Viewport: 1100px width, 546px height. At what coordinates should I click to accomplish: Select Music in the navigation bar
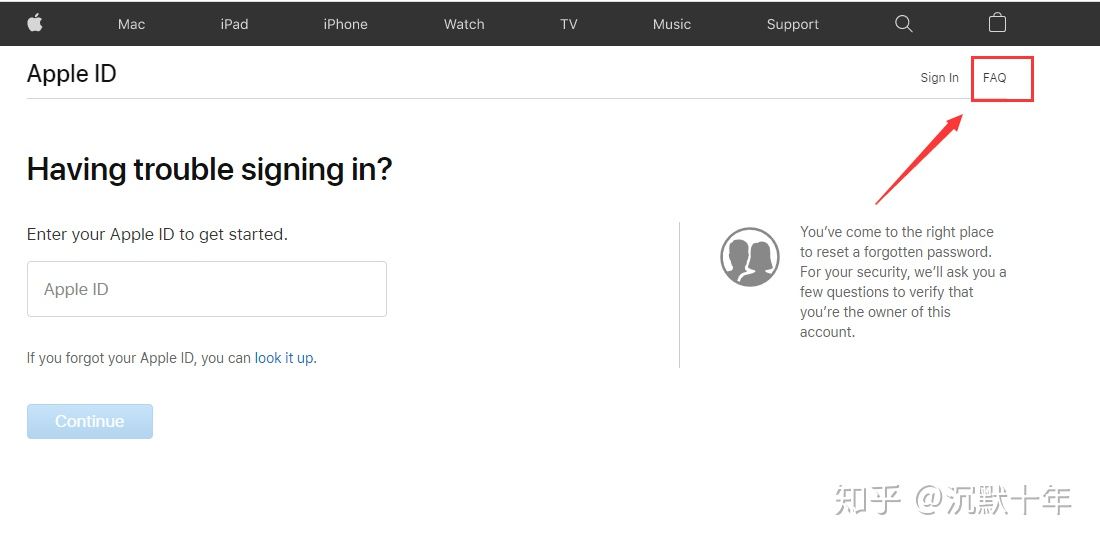(671, 24)
